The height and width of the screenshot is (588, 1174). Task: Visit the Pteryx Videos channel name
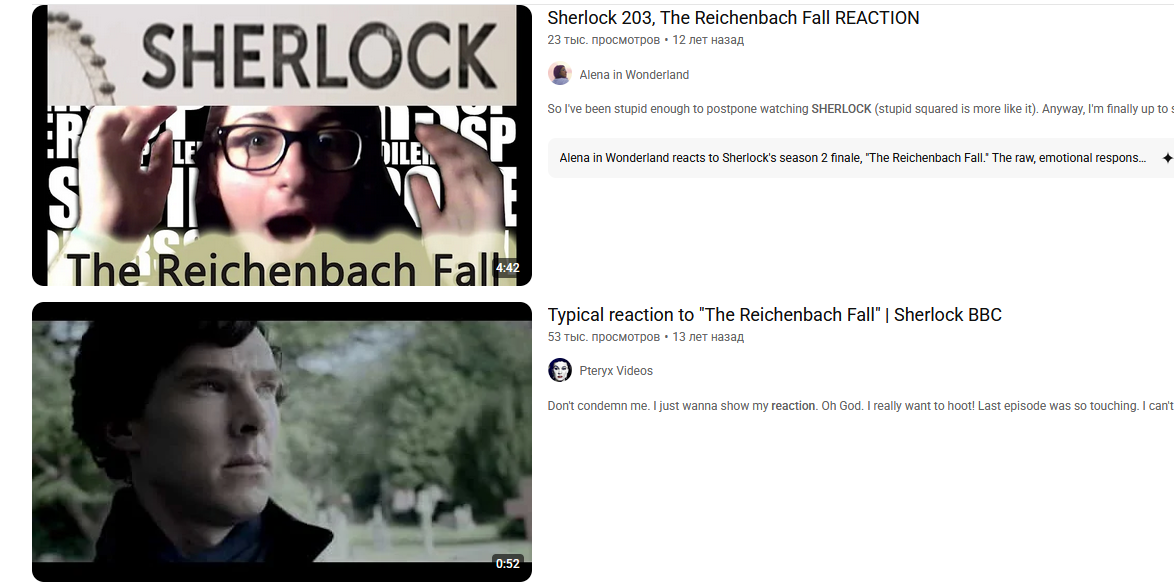point(616,371)
